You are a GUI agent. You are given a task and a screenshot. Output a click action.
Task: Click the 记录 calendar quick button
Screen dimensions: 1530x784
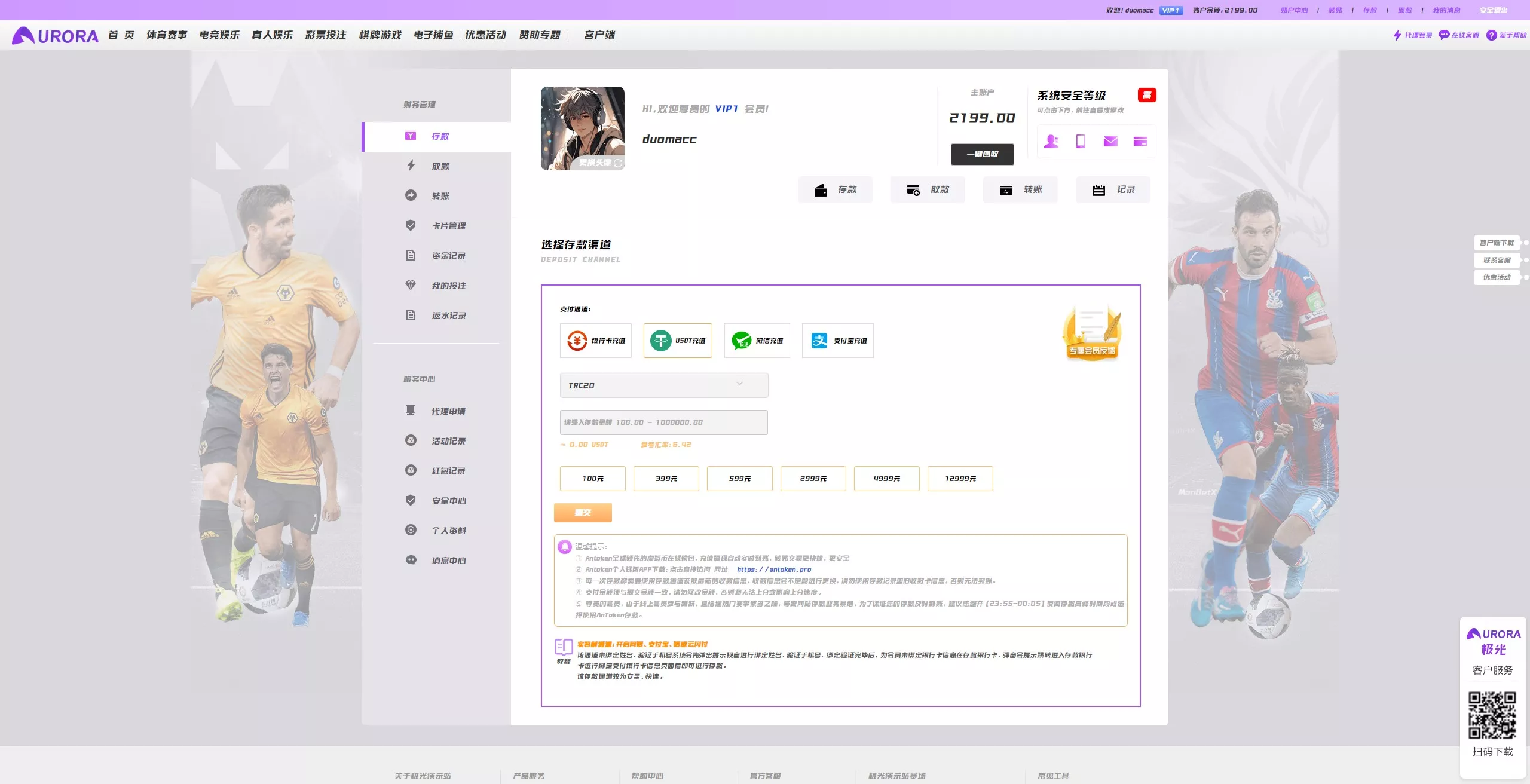[x=1113, y=189]
